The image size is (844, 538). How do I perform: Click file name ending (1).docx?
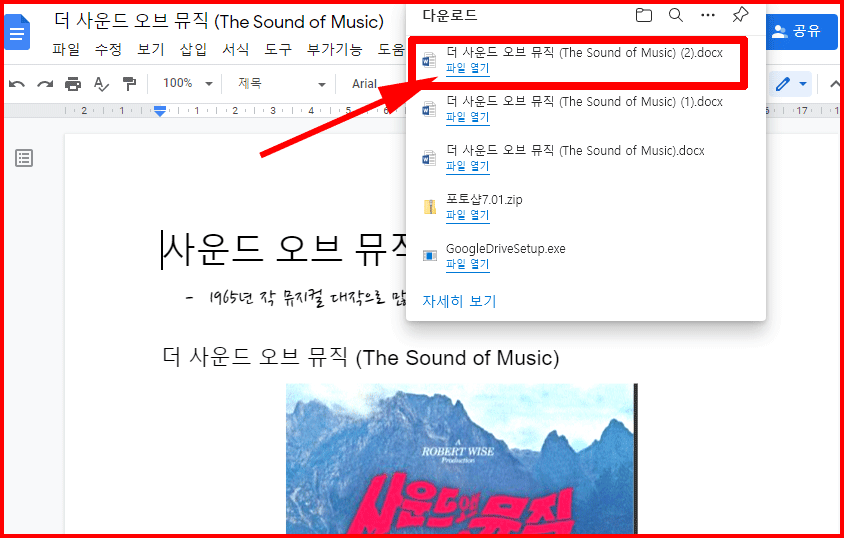tap(584, 102)
